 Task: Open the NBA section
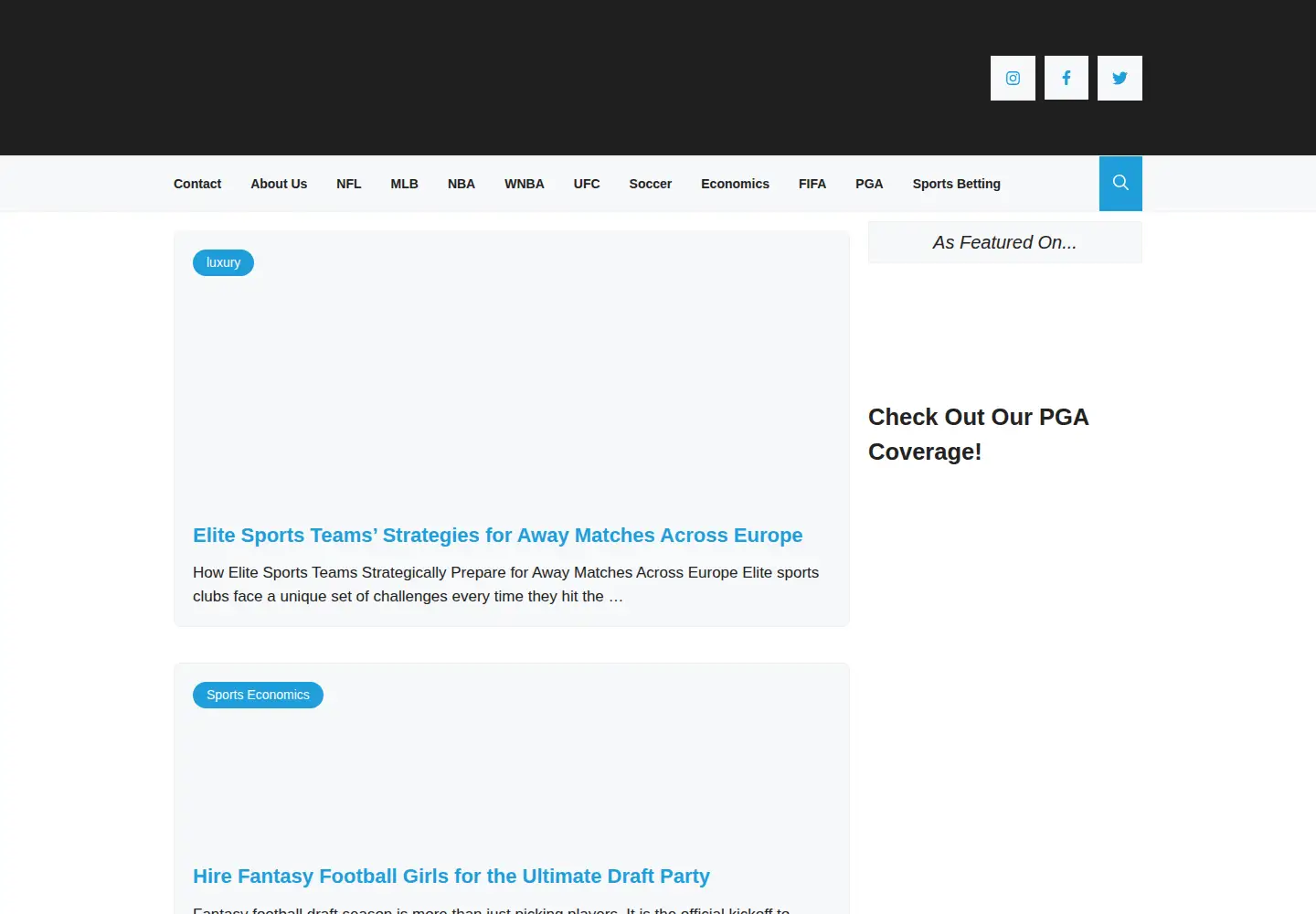pos(462,184)
